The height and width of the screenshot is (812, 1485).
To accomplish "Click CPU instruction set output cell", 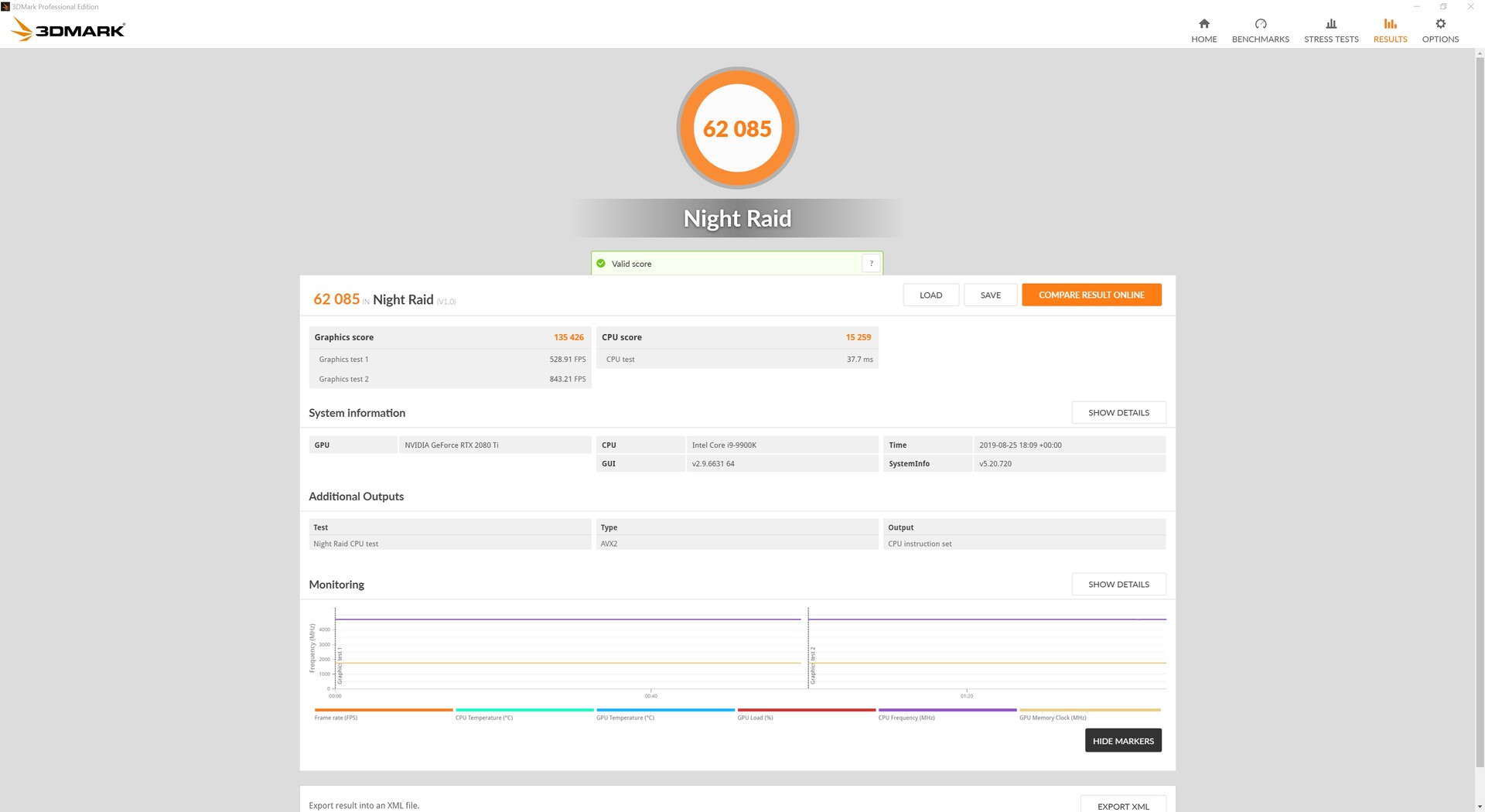I will pos(1024,544).
